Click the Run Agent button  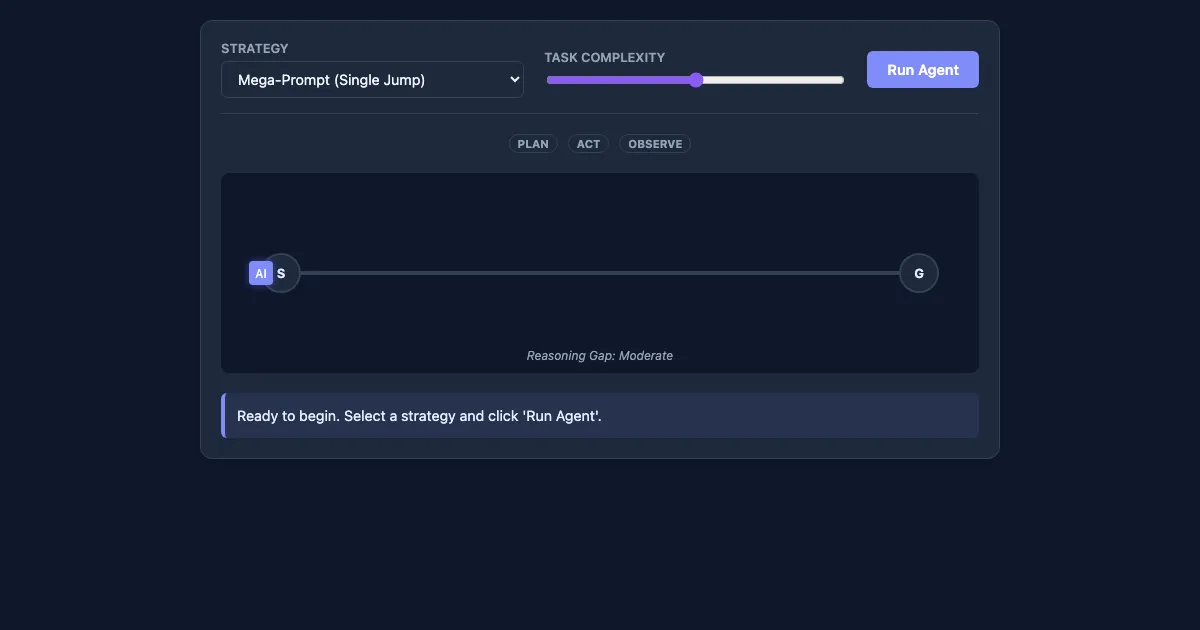[923, 70]
